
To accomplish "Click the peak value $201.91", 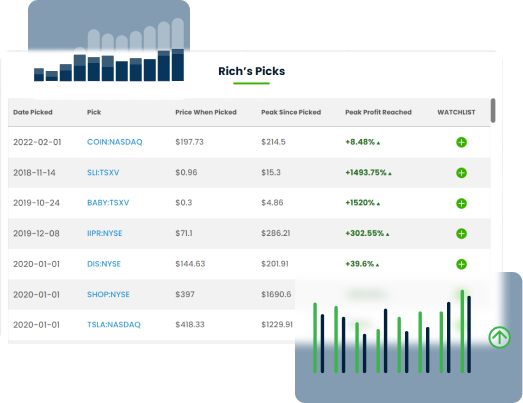I will pos(275,264).
